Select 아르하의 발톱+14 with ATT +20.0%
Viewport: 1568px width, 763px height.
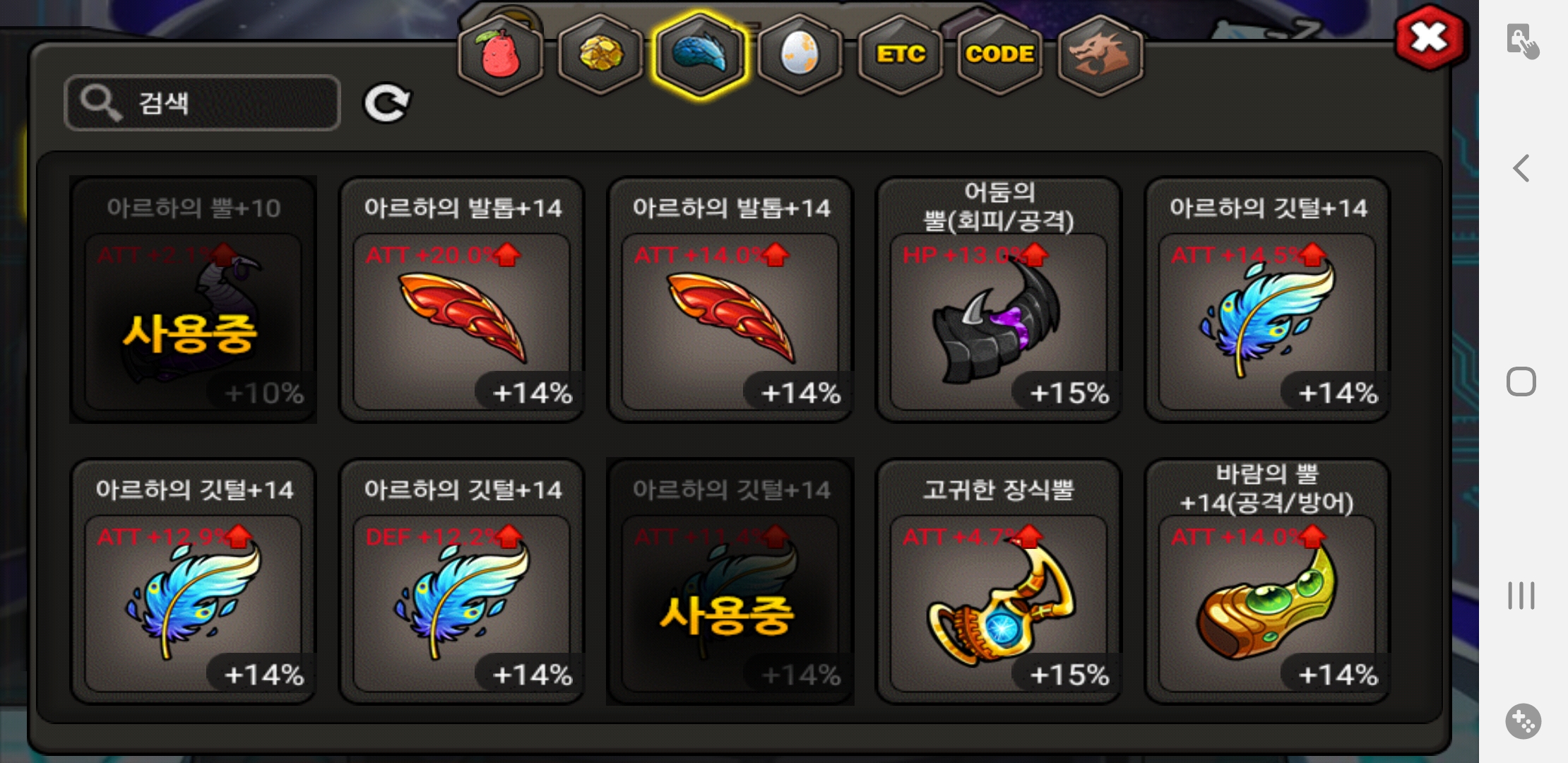pyautogui.click(x=462, y=300)
